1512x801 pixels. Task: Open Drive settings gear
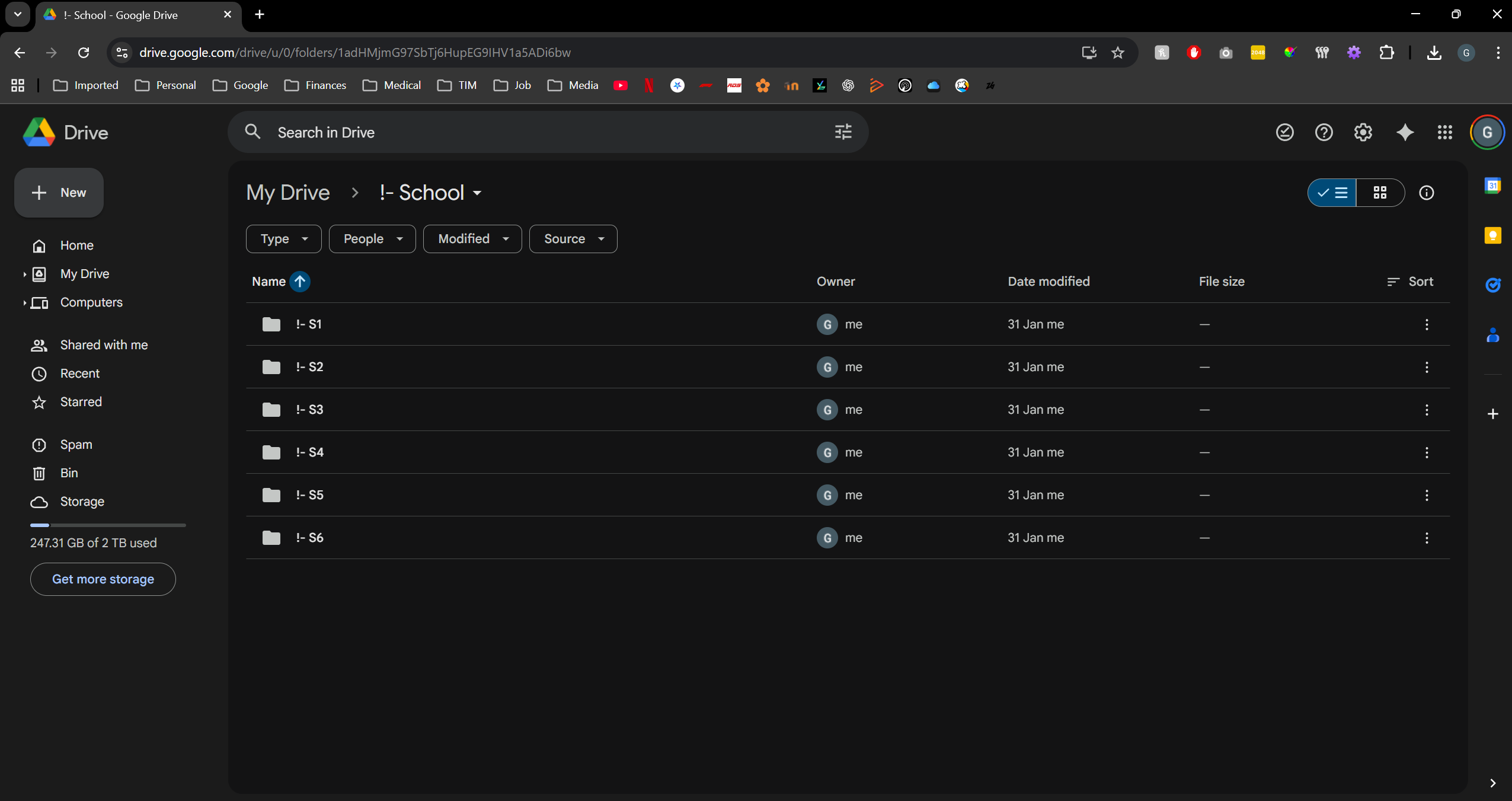(x=1363, y=132)
